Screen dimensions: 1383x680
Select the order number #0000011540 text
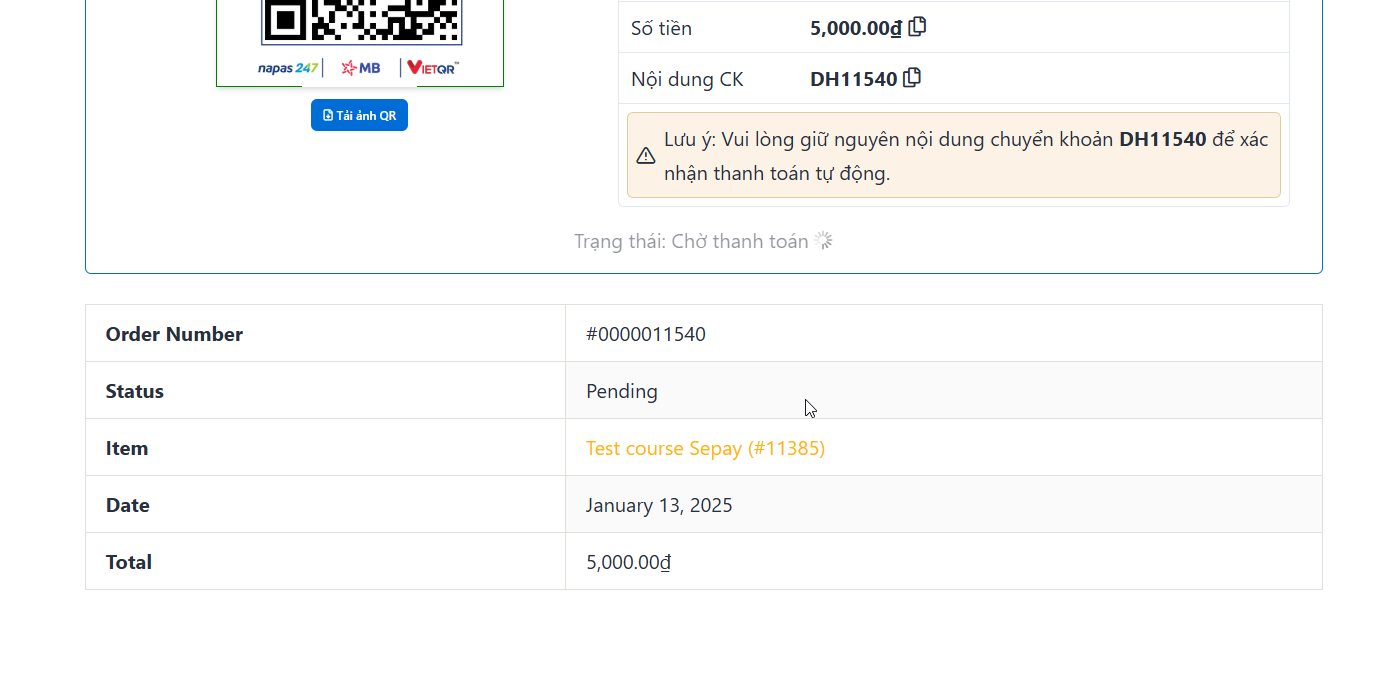tap(646, 334)
